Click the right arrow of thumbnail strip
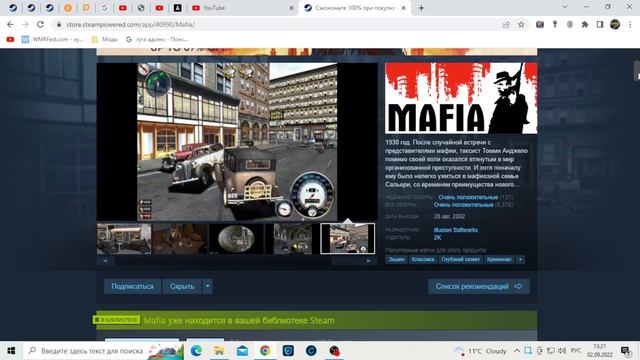Screen dimensions: 640x360 pyautogui.click(x=369, y=260)
